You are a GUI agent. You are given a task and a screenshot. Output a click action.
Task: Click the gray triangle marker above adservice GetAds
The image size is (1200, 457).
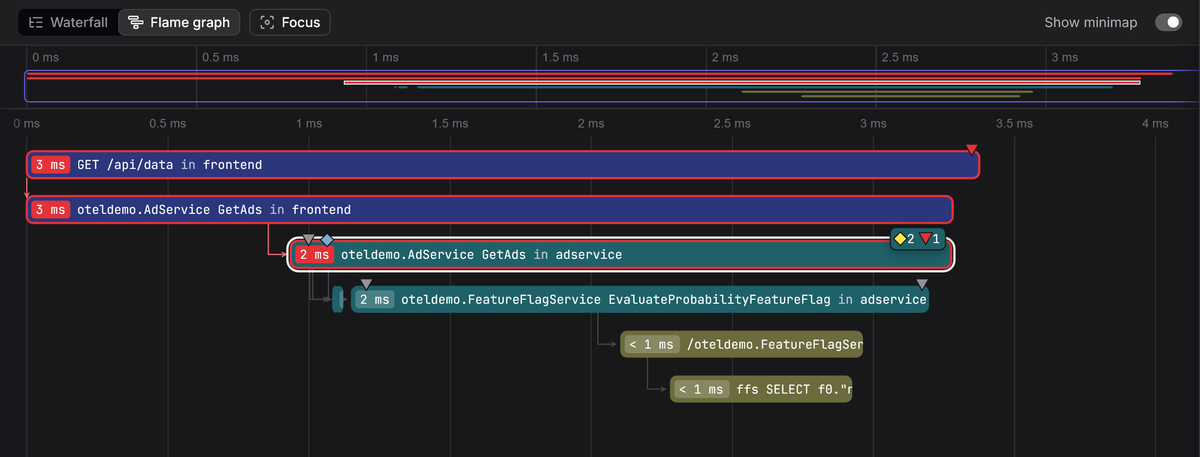coord(309,240)
